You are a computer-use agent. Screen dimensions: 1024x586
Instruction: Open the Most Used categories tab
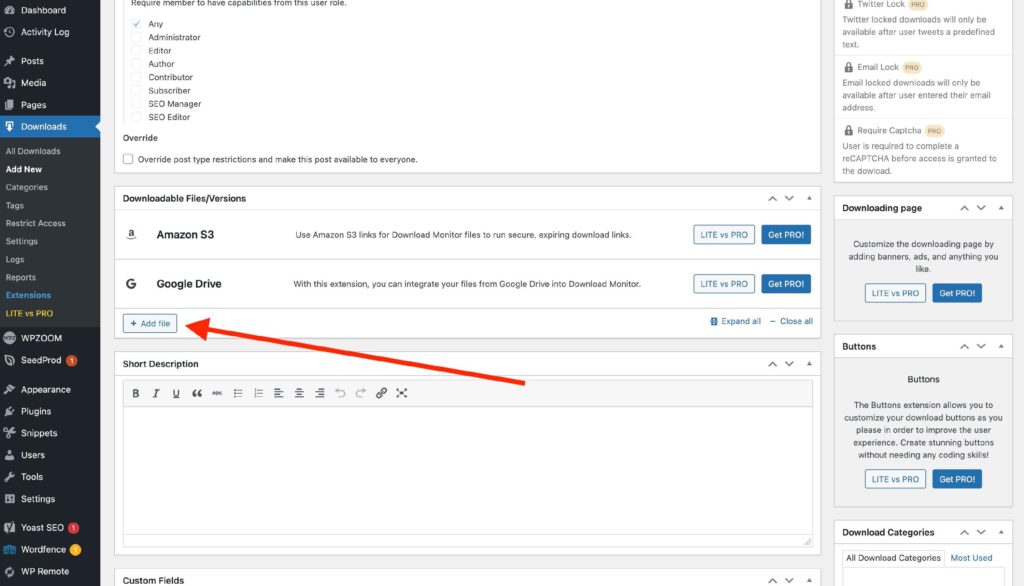[x=970, y=558]
